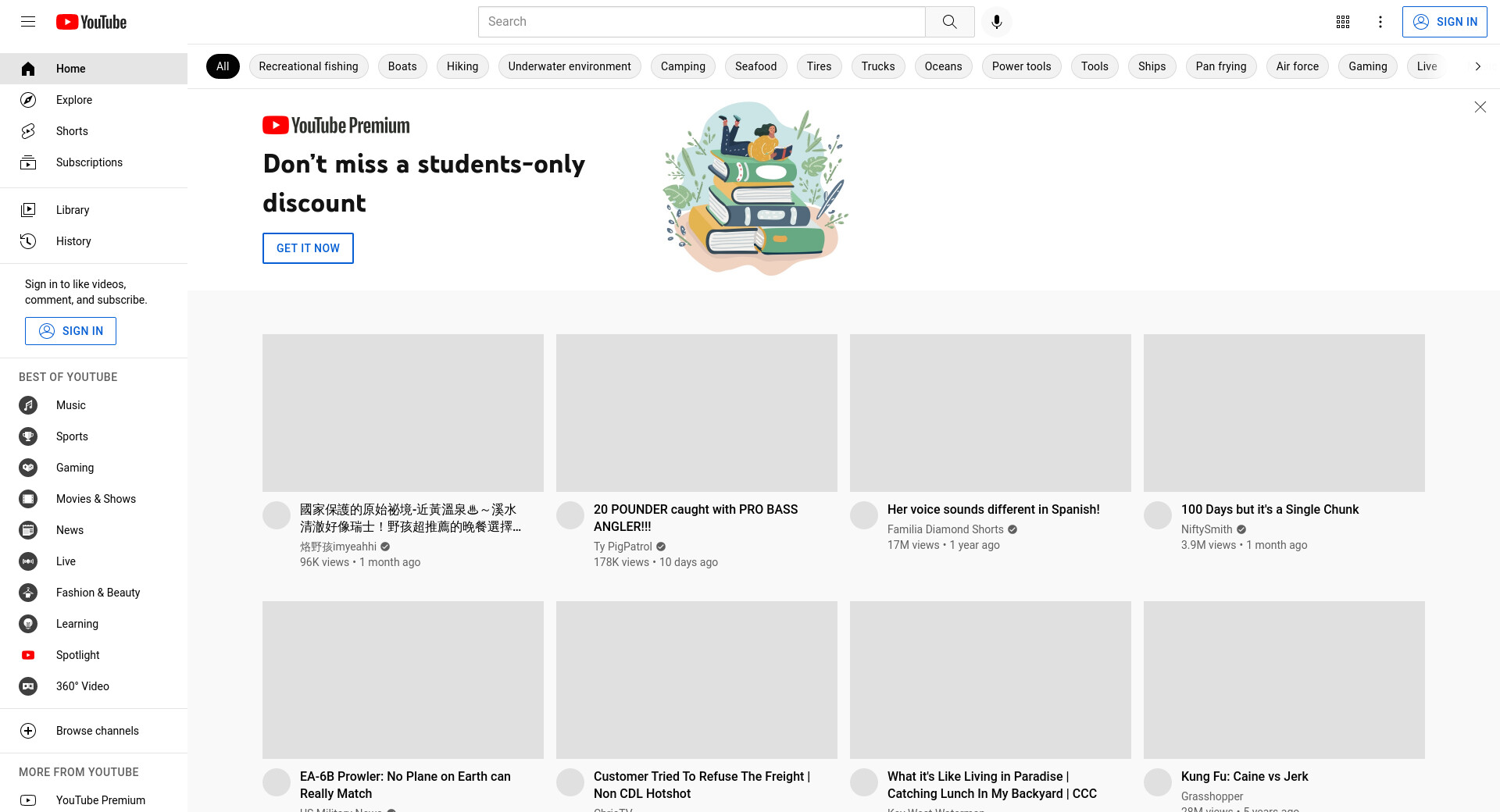The height and width of the screenshot is (812, 1500).
Task: Select the Hiking chip
Action: click(462, 66)
